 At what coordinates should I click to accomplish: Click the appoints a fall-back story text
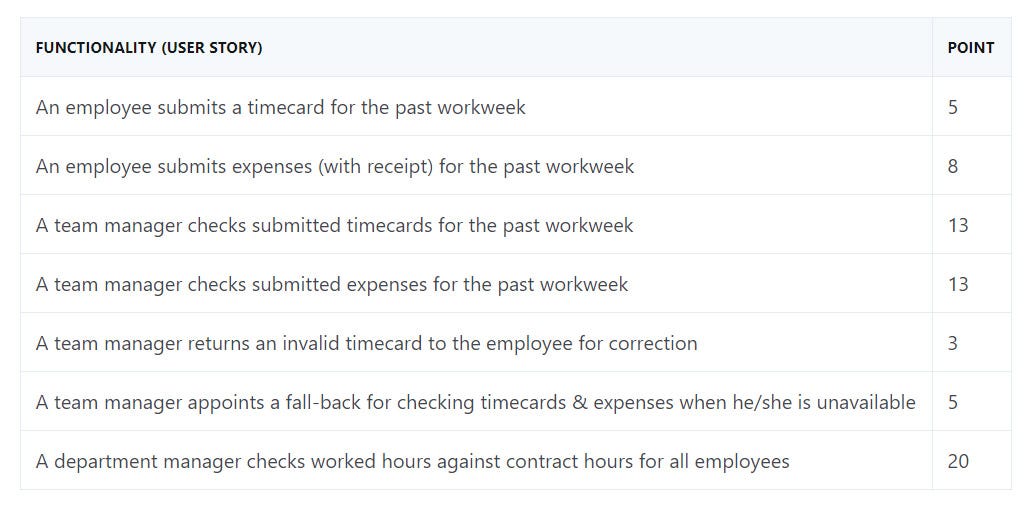point(476,402)
